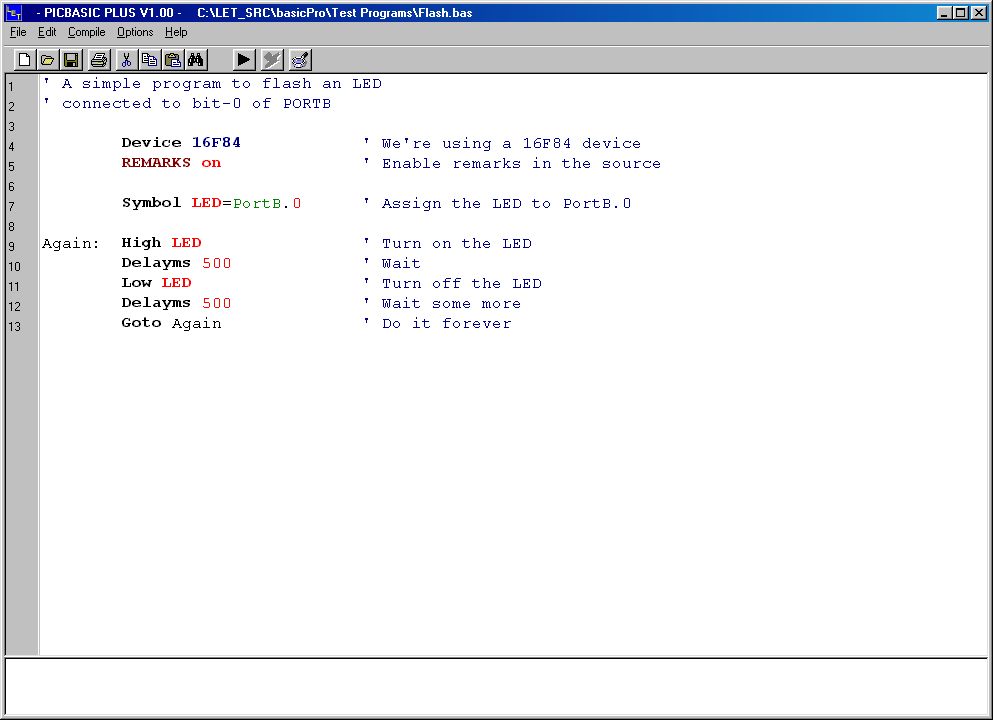Click the comment 'Wait some more'
The image size is (993, 720).
tap(452, 304)
